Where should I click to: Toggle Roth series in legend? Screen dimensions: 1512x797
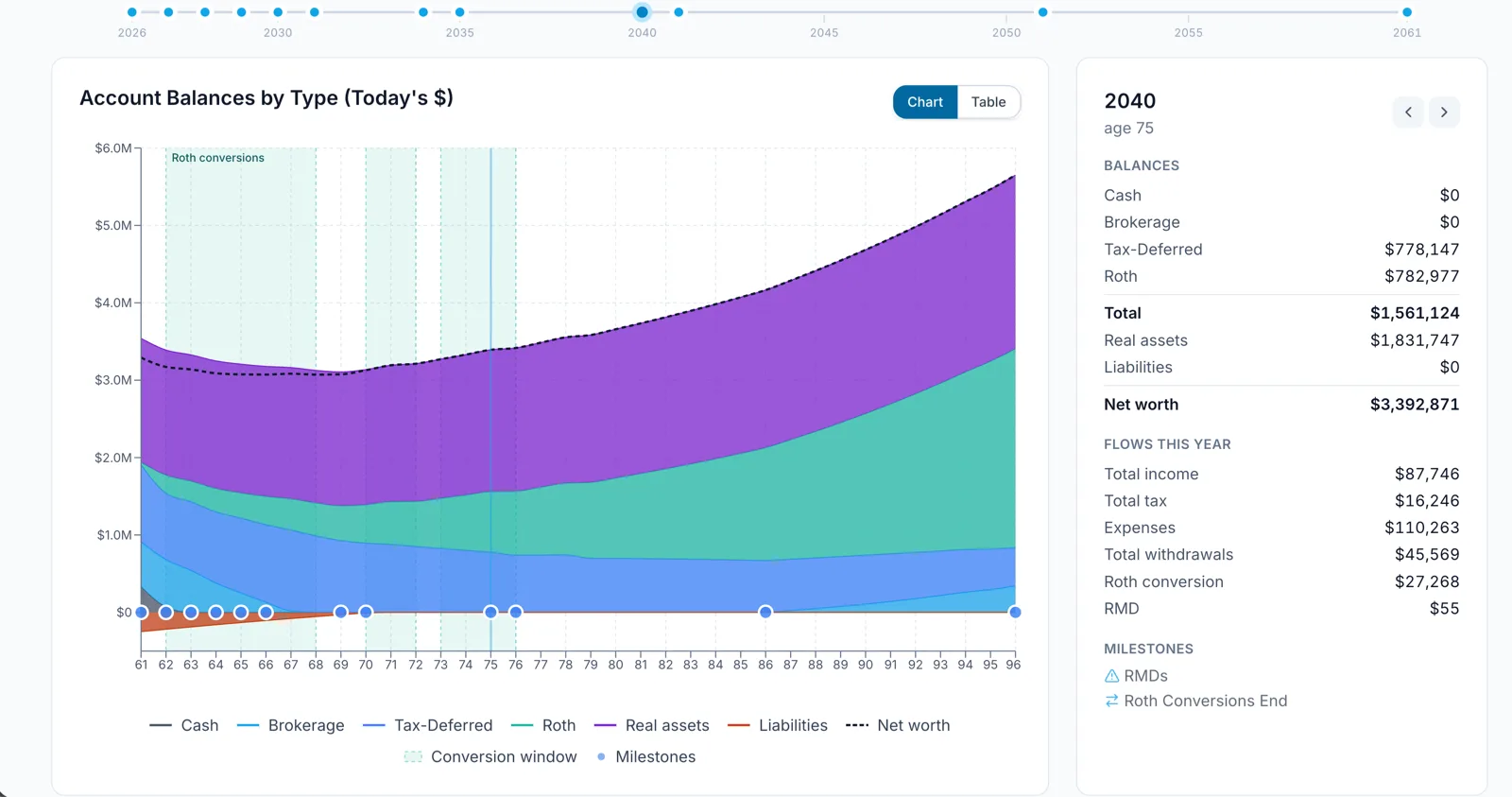coord(543,725)
